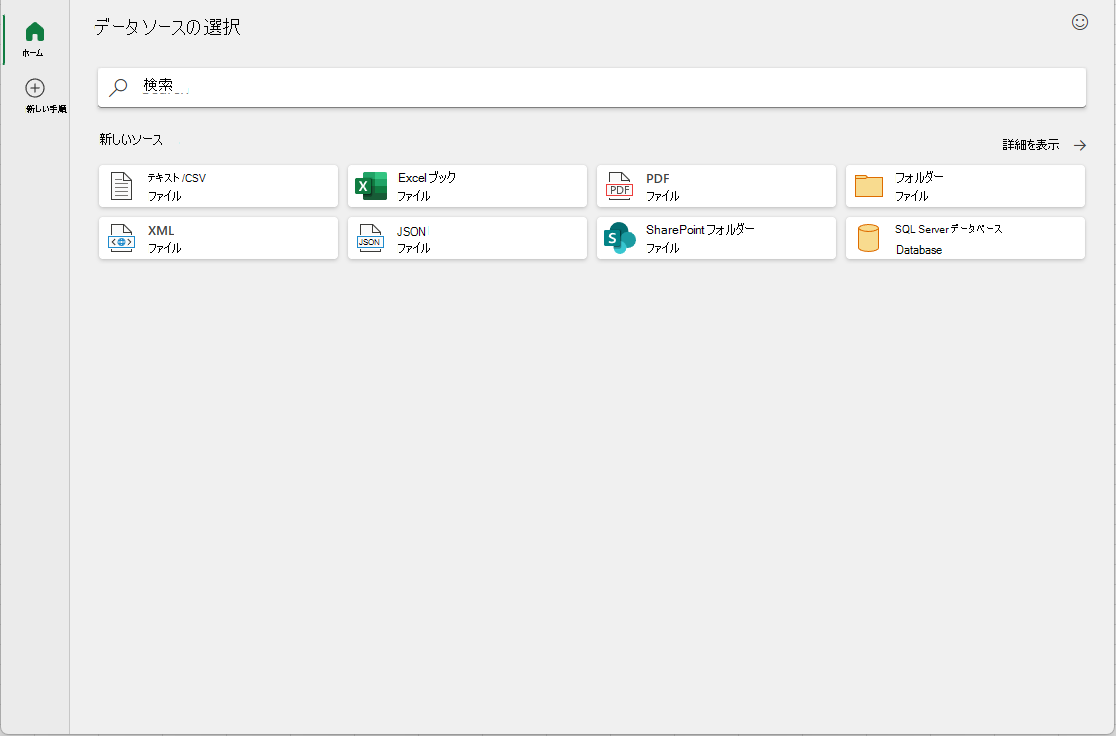This screenshot has height=736, width=1116.
Task: Click the arrow next to 詳細を表示
Action: tap(1080, 145)
